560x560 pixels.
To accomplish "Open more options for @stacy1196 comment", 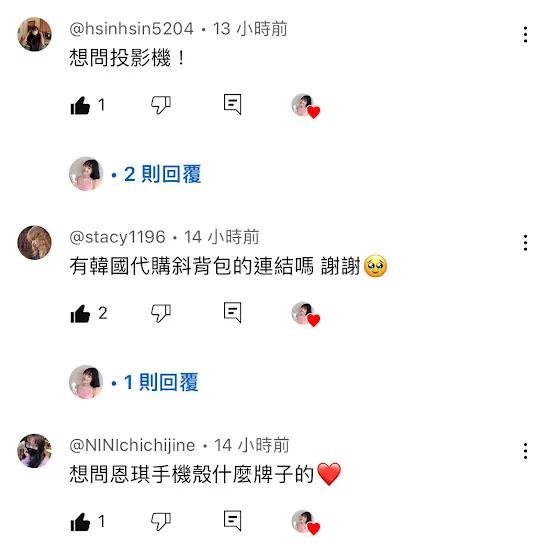I will pos(525,243).
